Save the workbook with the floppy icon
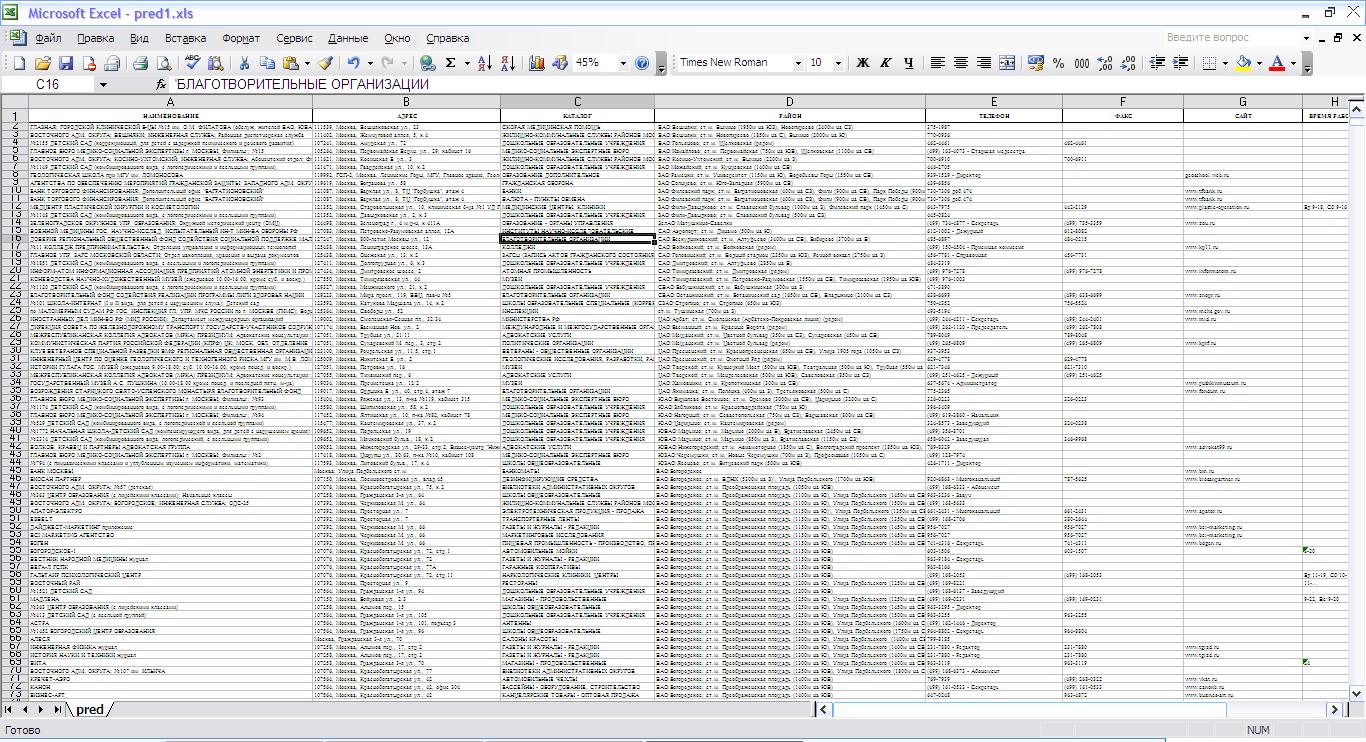1366x742 pixels. click(x=66, y=62)
